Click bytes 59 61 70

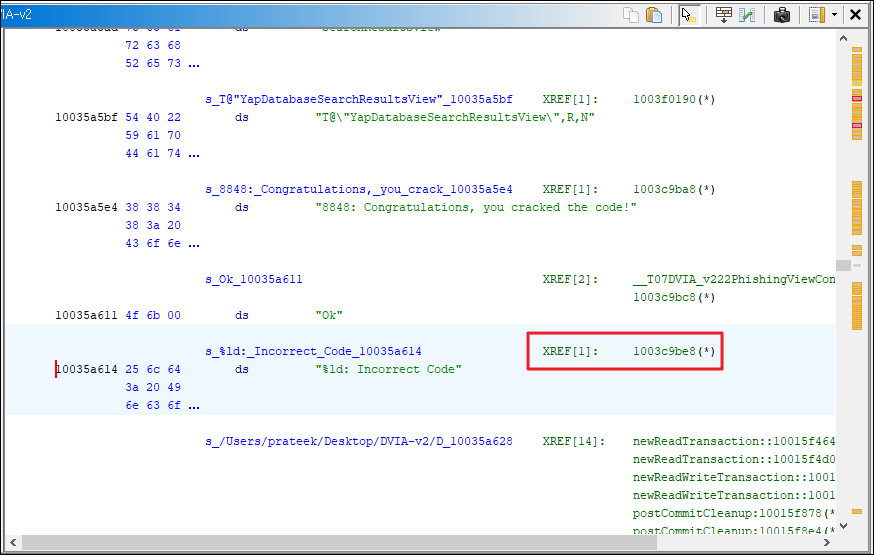(x=153, y=135)
